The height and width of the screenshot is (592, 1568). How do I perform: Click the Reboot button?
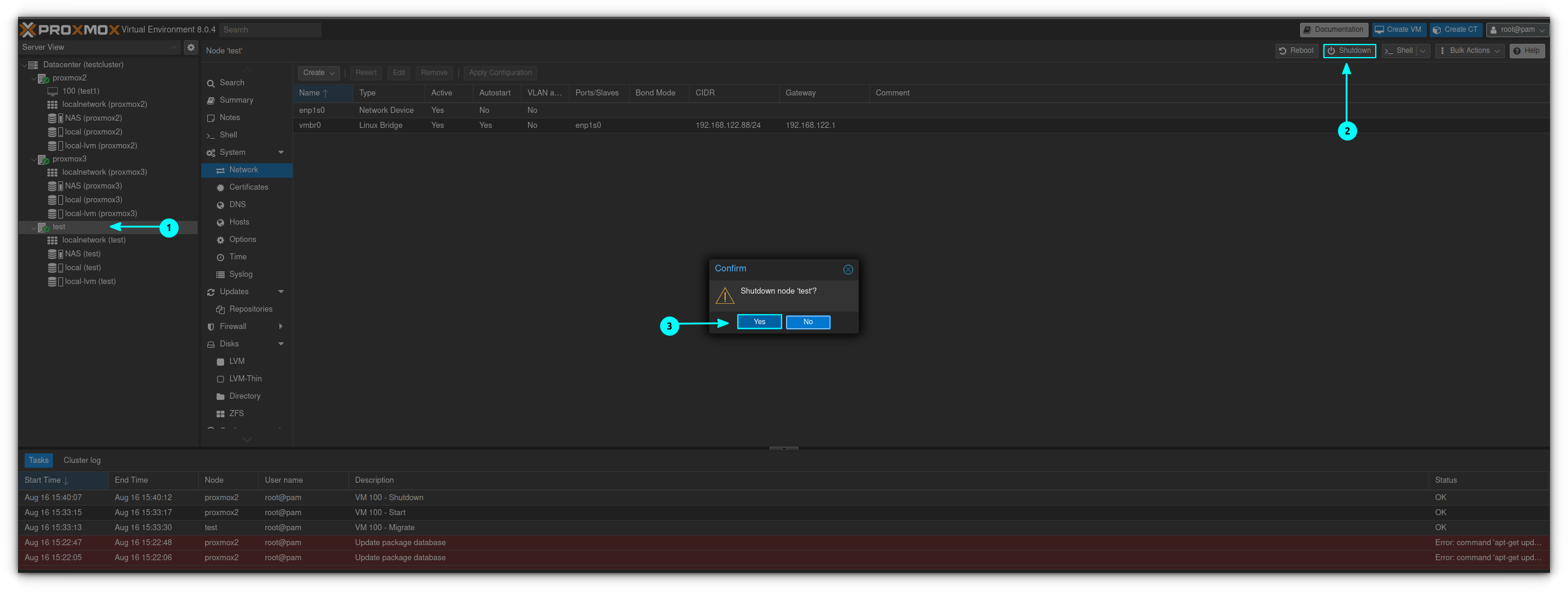(x=1296, y=51)
